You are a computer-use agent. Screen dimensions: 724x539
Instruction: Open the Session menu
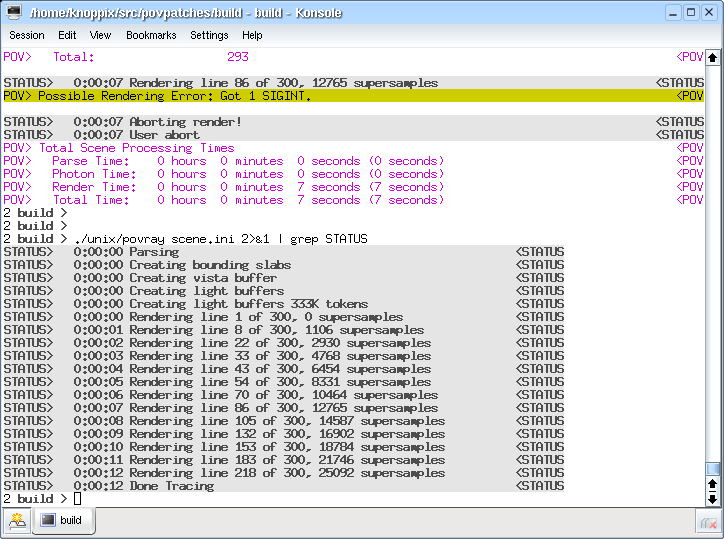[27, 35]
